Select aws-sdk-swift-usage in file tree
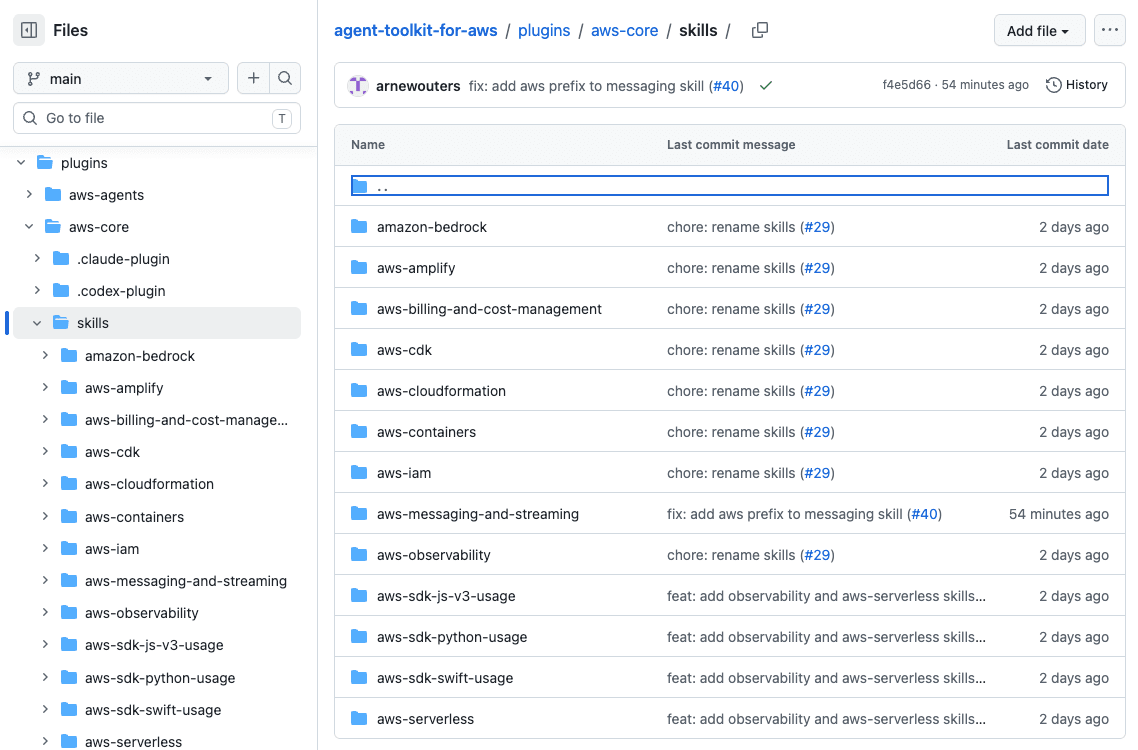The height and width of the screenshot is (750, 1138). (x=153, y=709)
